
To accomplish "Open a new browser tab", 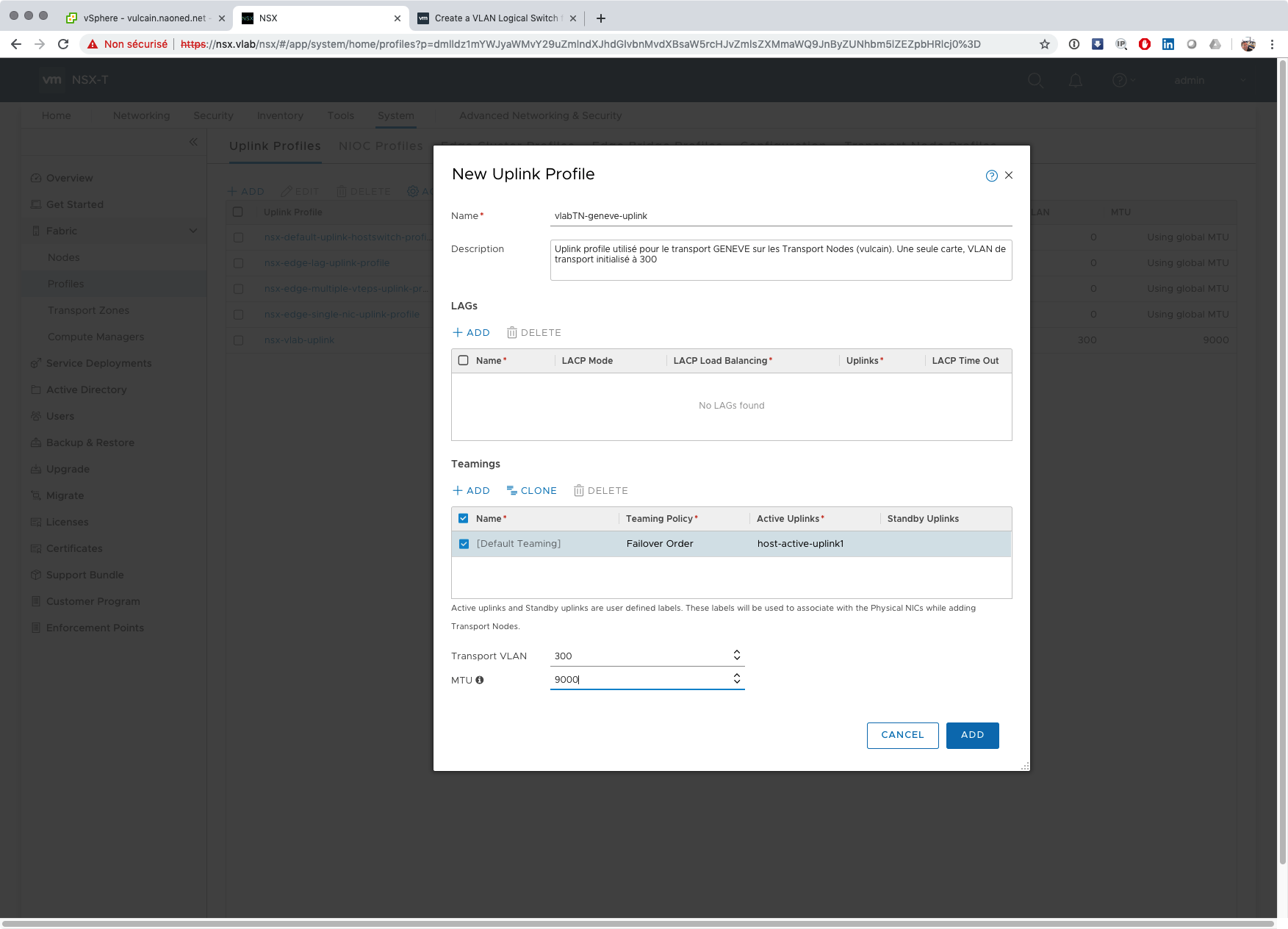I will coord(601,18).
